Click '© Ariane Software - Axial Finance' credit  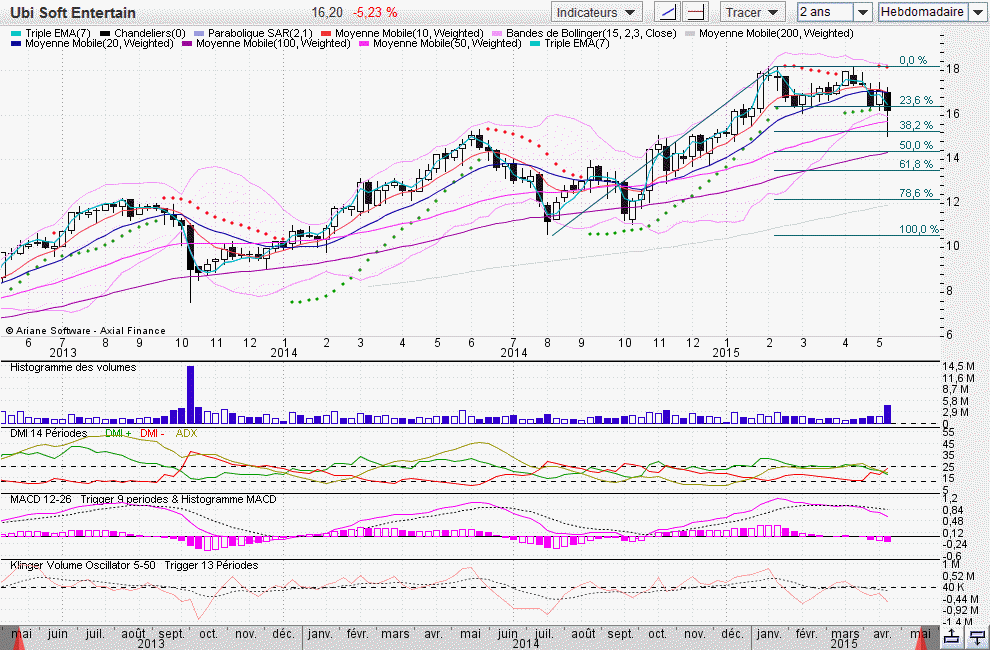(85, 330)
